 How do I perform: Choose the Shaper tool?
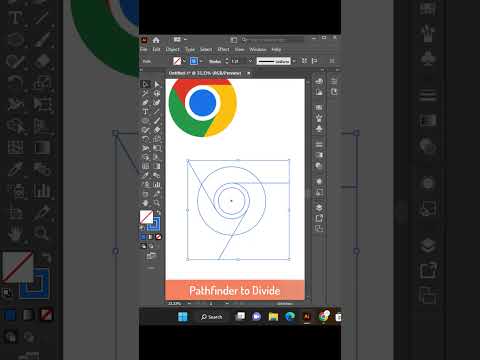pyautogui.click(x=146, y=130)
